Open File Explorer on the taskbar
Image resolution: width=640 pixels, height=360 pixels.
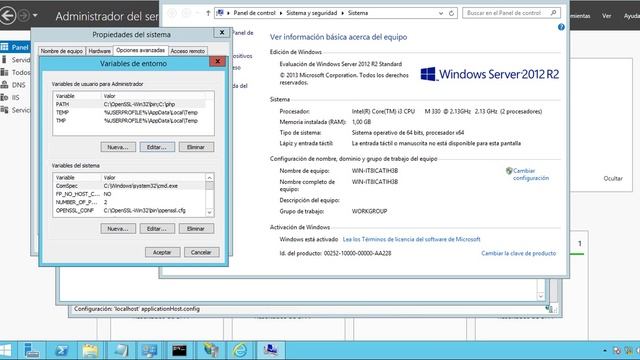pos(90,350)
